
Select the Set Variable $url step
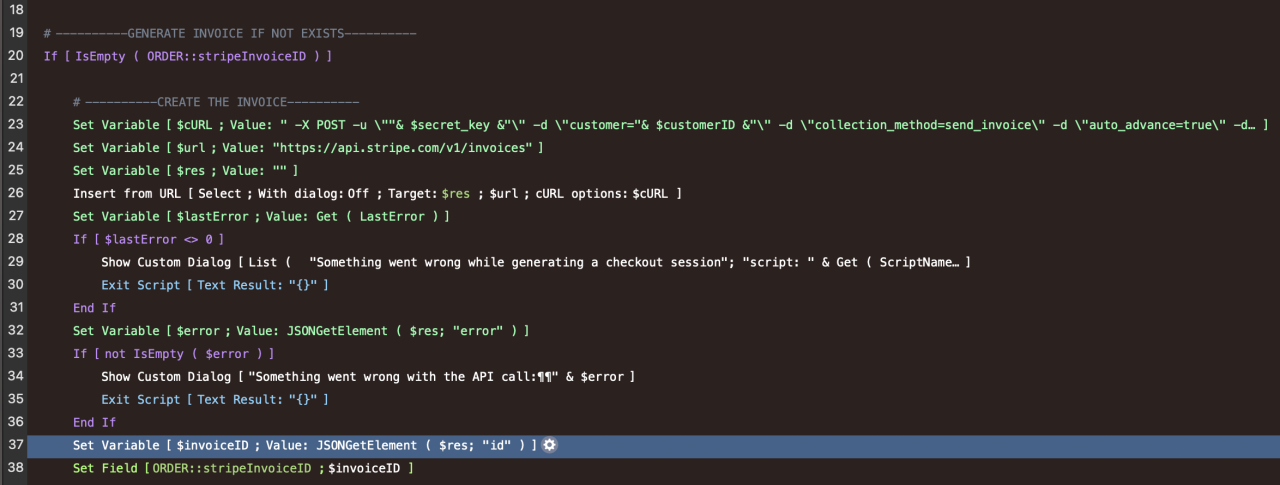point(307,147)
